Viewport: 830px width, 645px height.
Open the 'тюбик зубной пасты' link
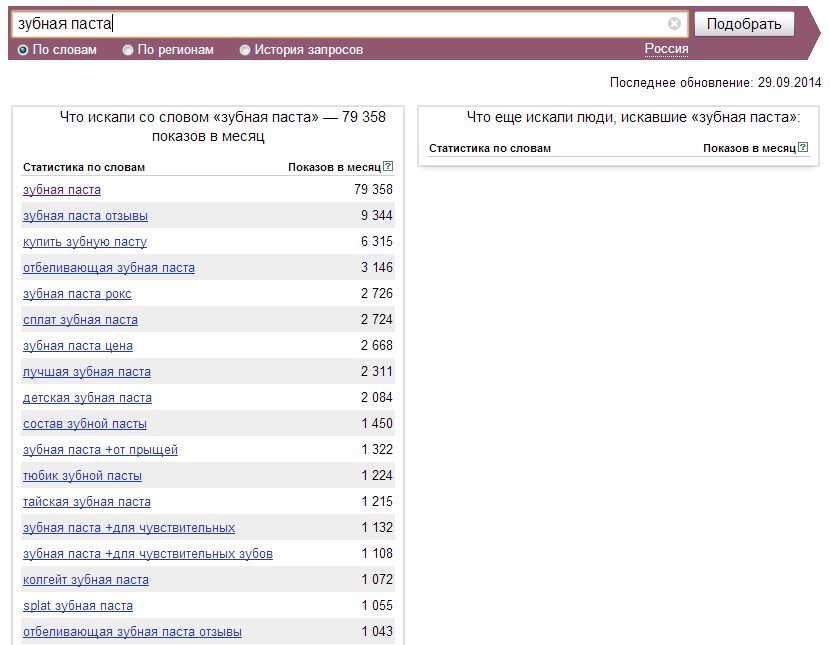pyautogui.click(x=83, y=475)
